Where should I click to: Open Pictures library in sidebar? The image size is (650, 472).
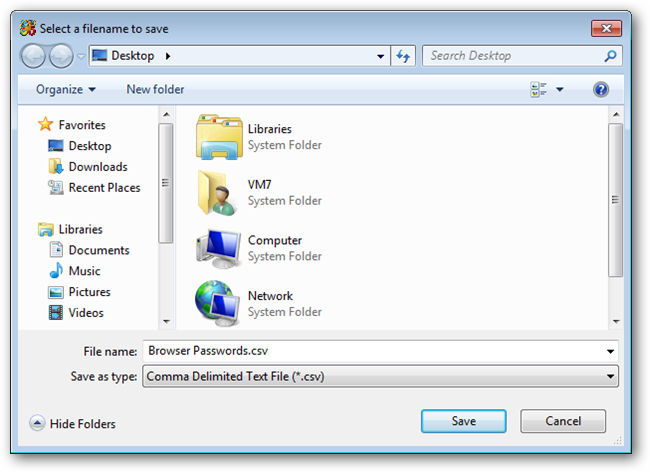coord(90,292)
